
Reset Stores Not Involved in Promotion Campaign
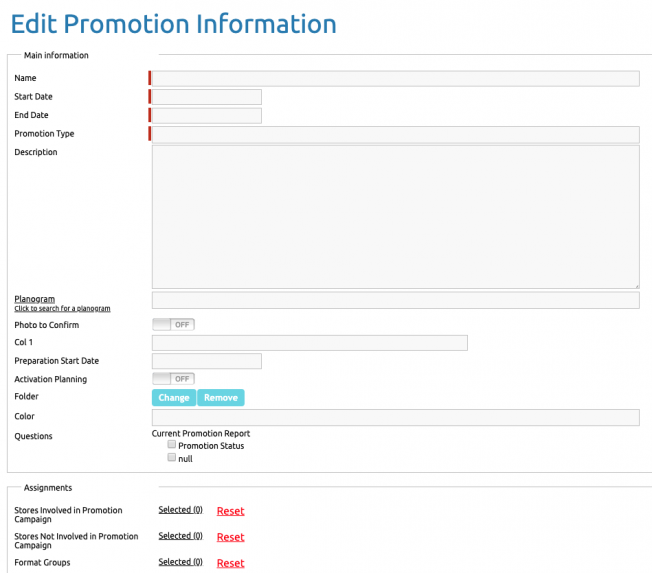230,537
